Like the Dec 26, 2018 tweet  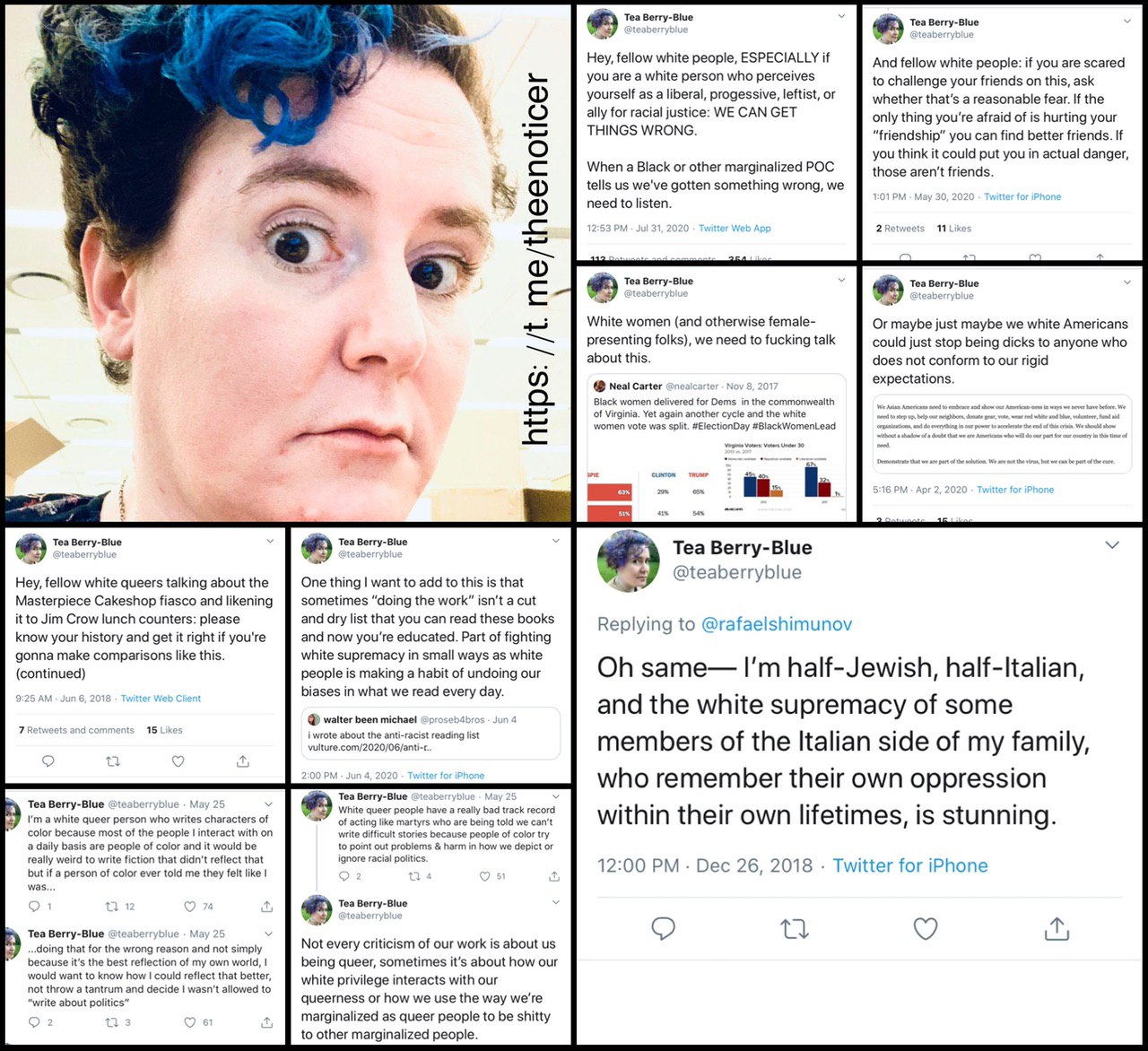[926, 929]
